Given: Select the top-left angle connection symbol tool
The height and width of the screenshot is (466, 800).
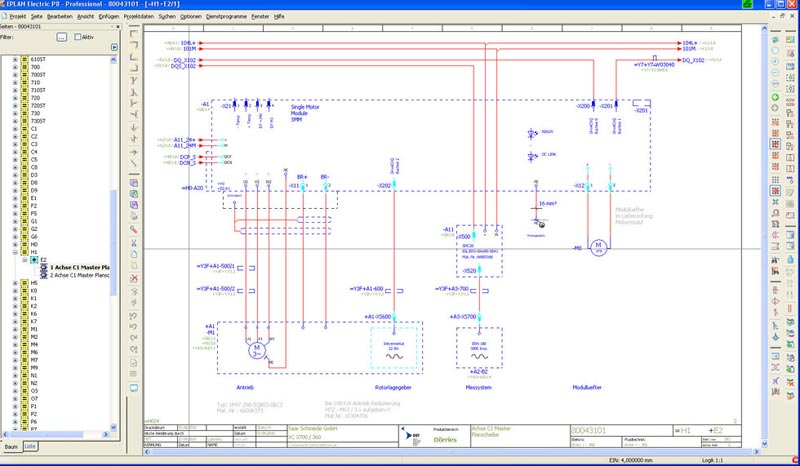Looking at the screenshot, I should click(x=134, y=35).
